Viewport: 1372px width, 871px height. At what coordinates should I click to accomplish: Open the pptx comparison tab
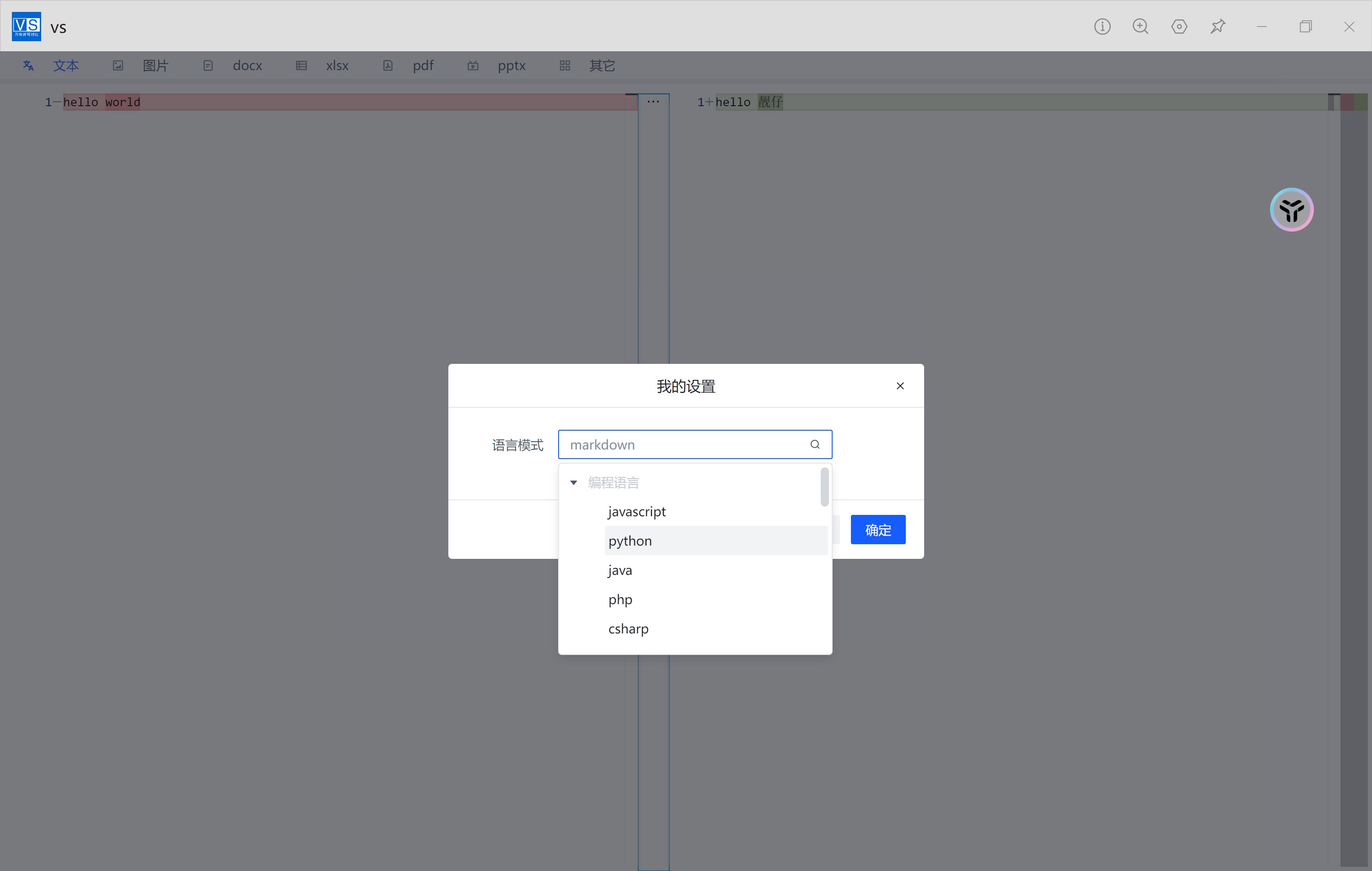(x=511, y=65)
